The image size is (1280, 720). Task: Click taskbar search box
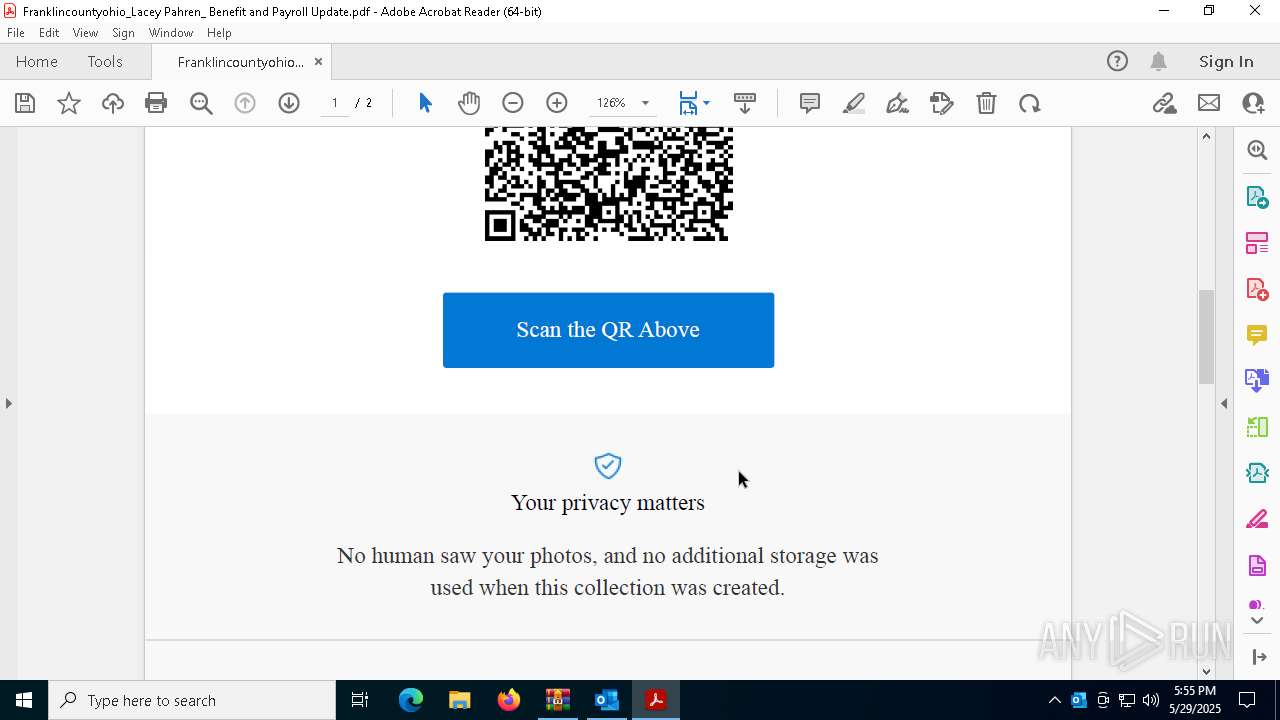192,700
